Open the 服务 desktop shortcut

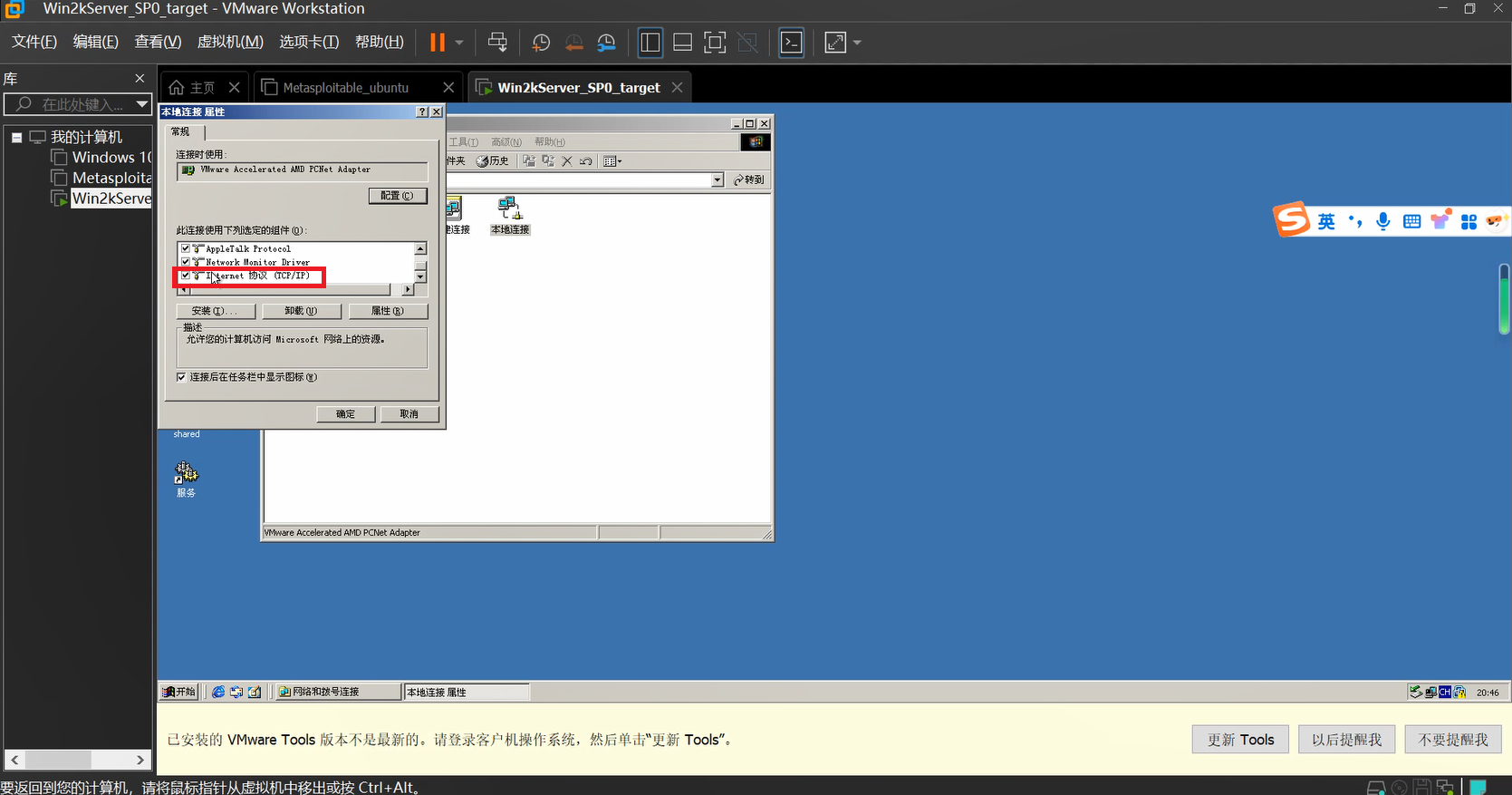click(x=186, y=480)
